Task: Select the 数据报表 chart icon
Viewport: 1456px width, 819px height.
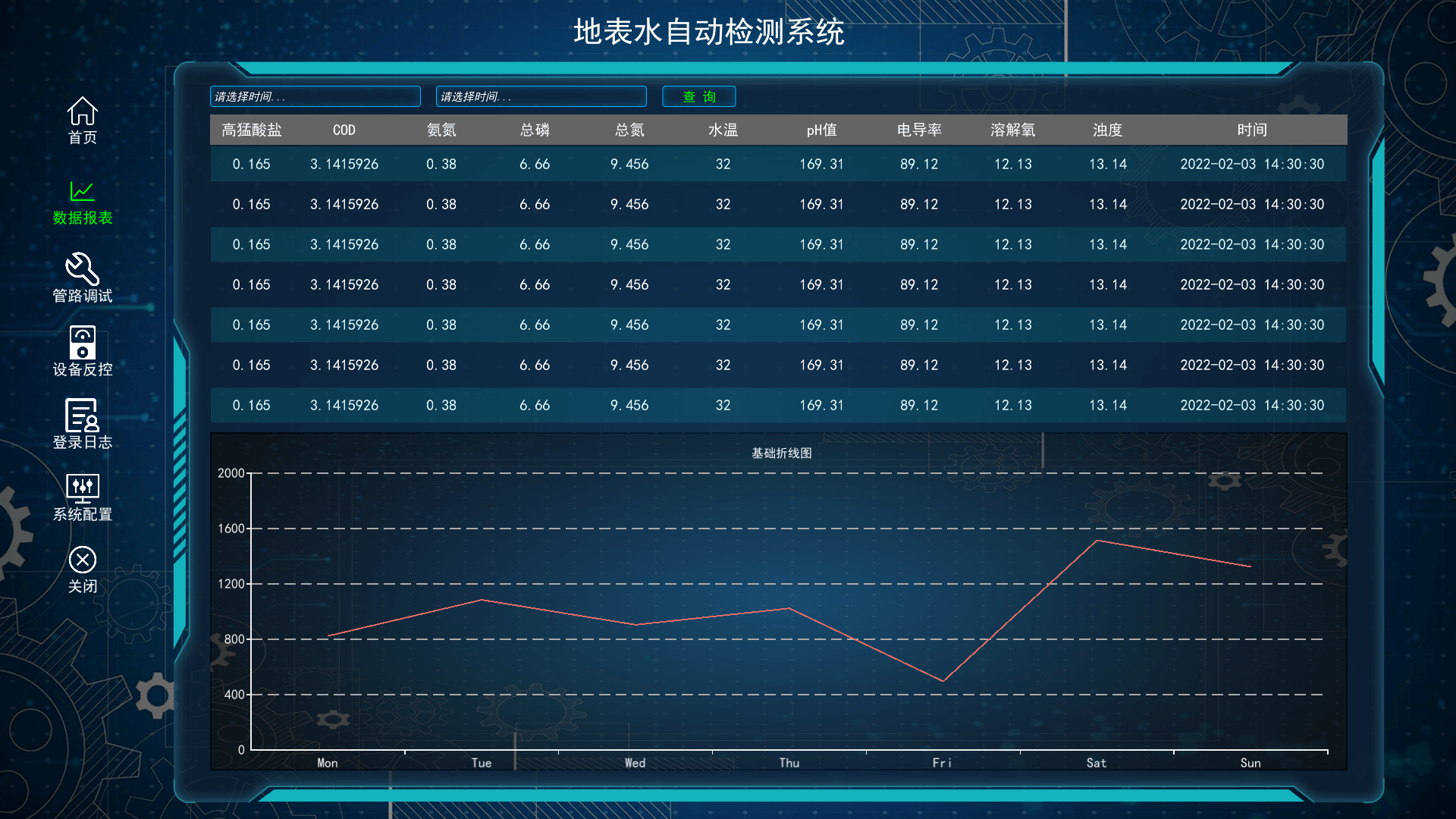Action: click(83, 191)
